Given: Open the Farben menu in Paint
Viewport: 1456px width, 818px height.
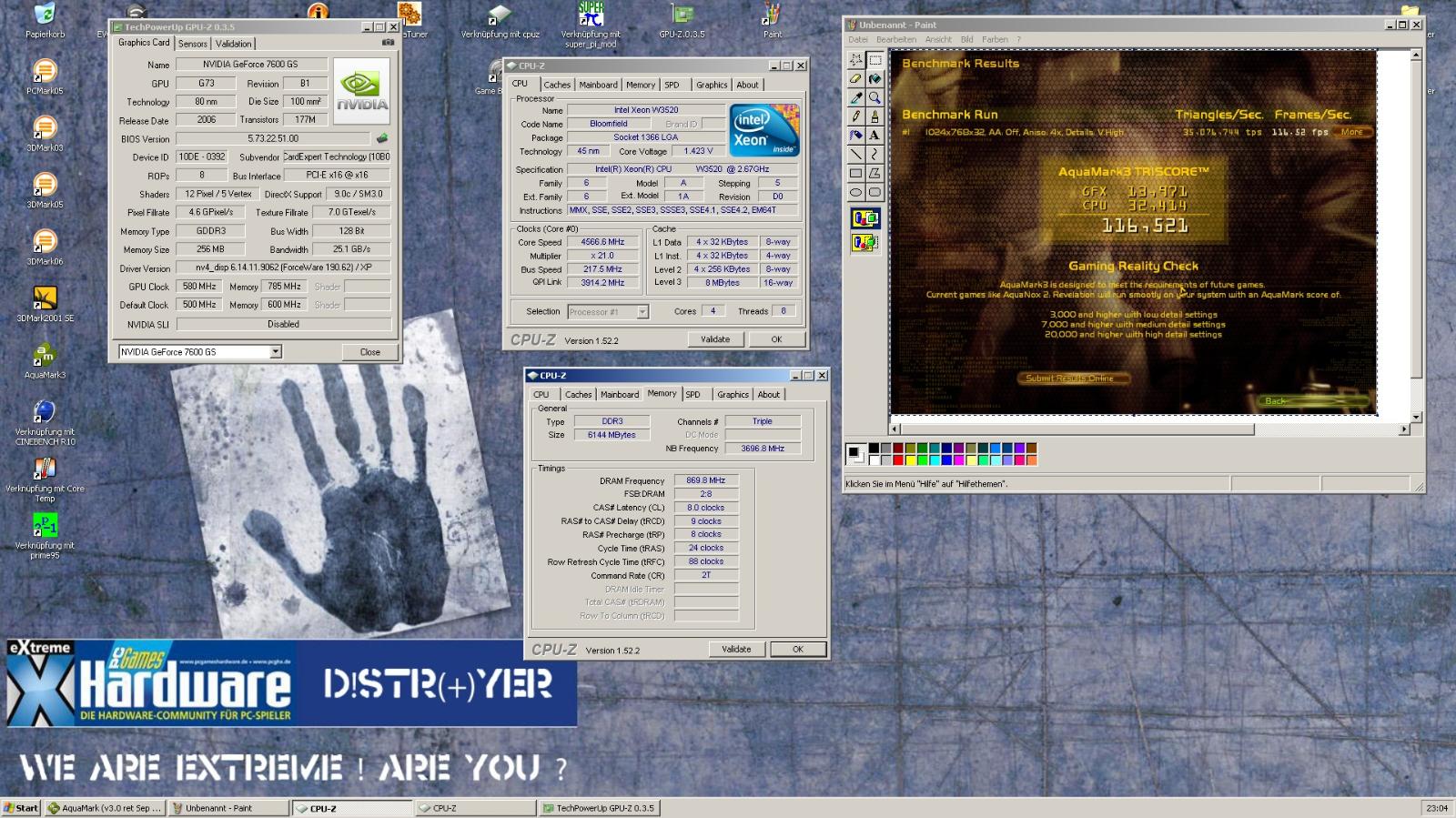Looking at the screenshot, I should tap(995, 39).
